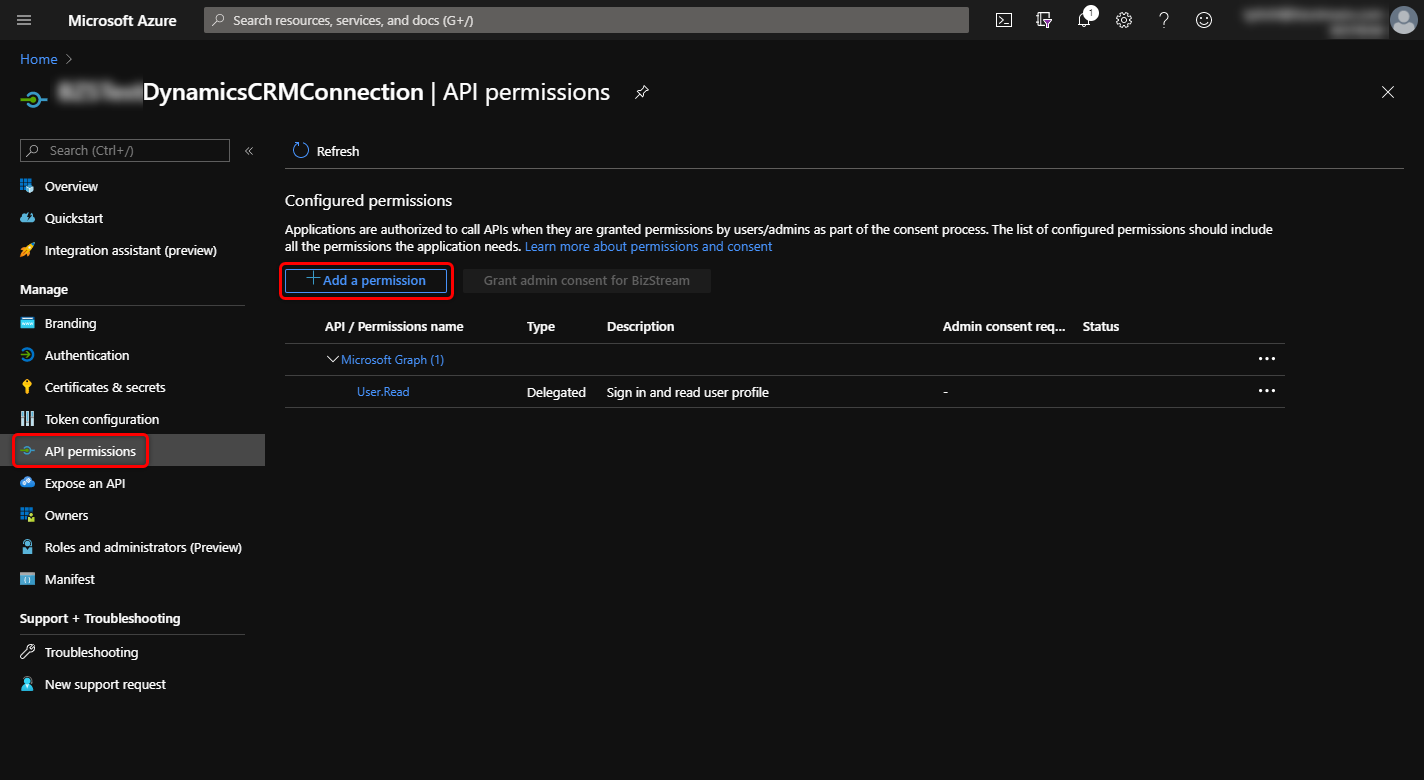The width and height of the screenshot is (1424, 780).
Task: Click the API / Permissions name column header
Action: 394,326
